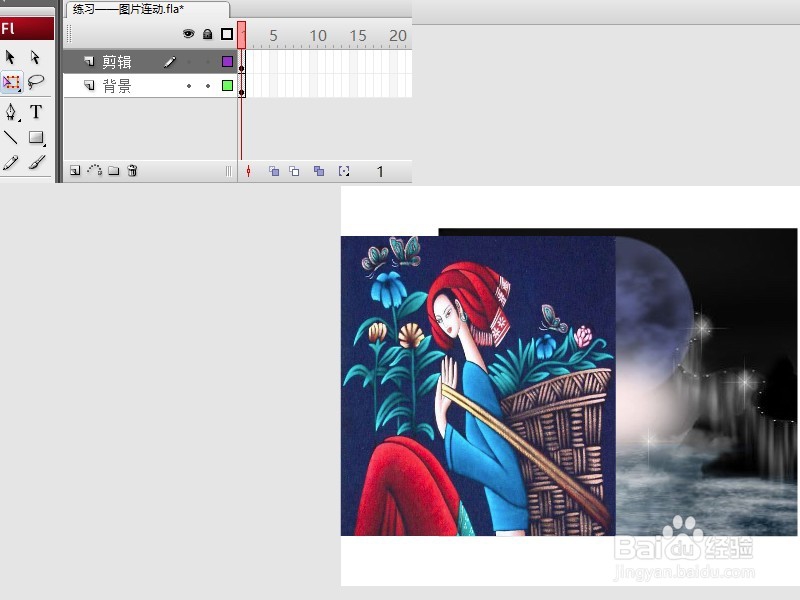Select the Free Transform tool
Image resolution: width=800 pixels, height=600 pixels.
coord(12,82)
